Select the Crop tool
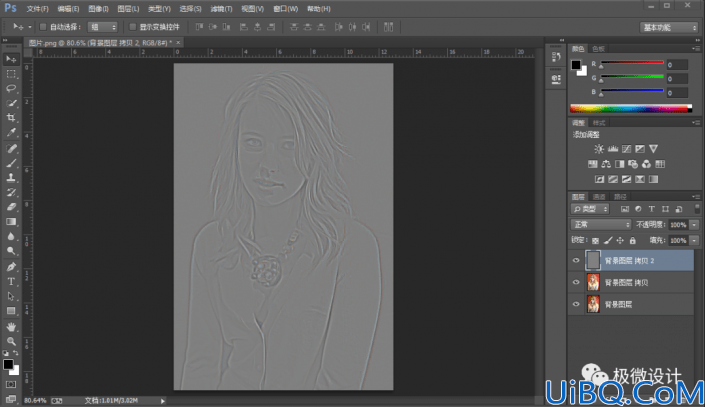 [11, 118]
